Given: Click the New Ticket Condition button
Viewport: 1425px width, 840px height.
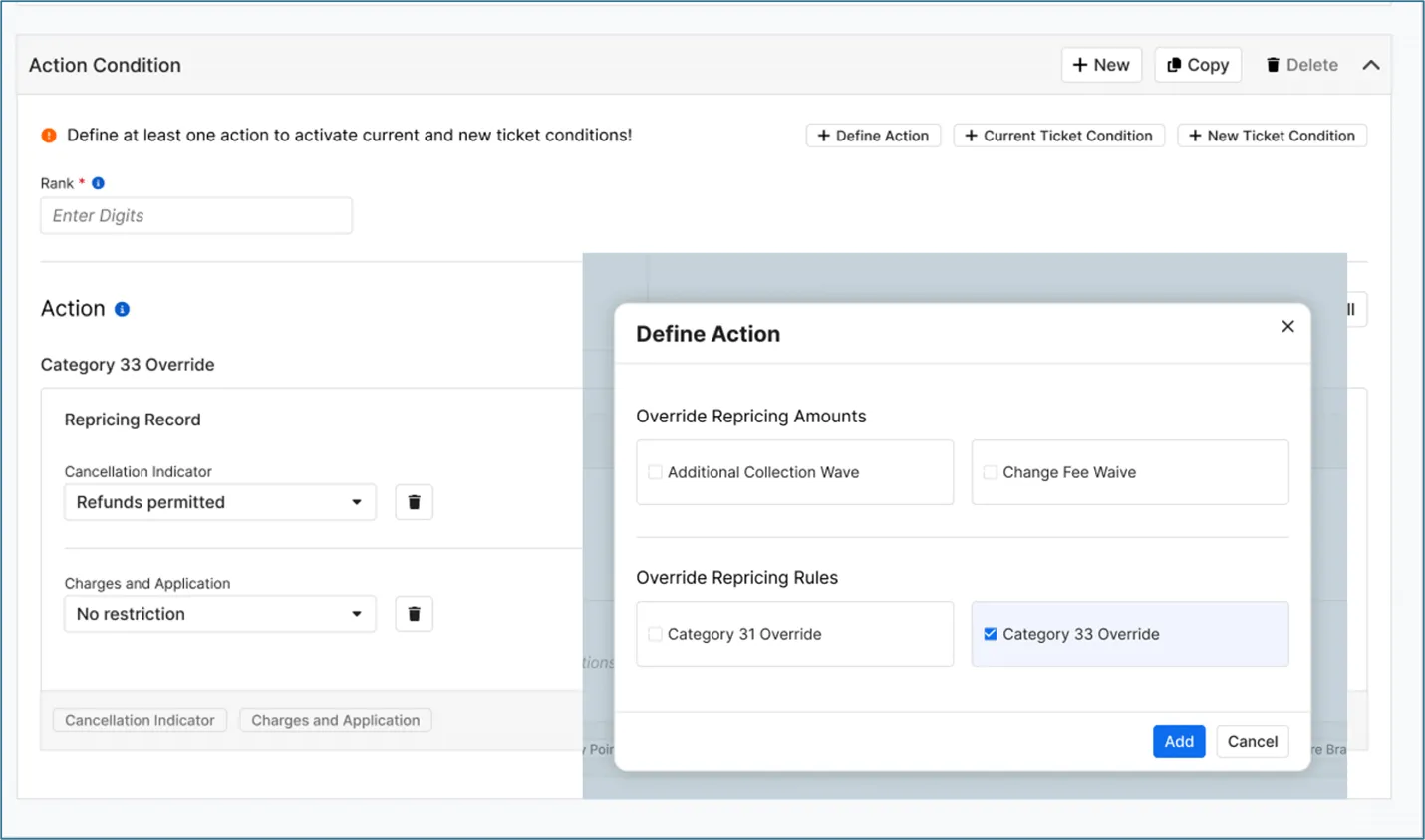Looking at the screenshot, I should (x=1272, y=136).
